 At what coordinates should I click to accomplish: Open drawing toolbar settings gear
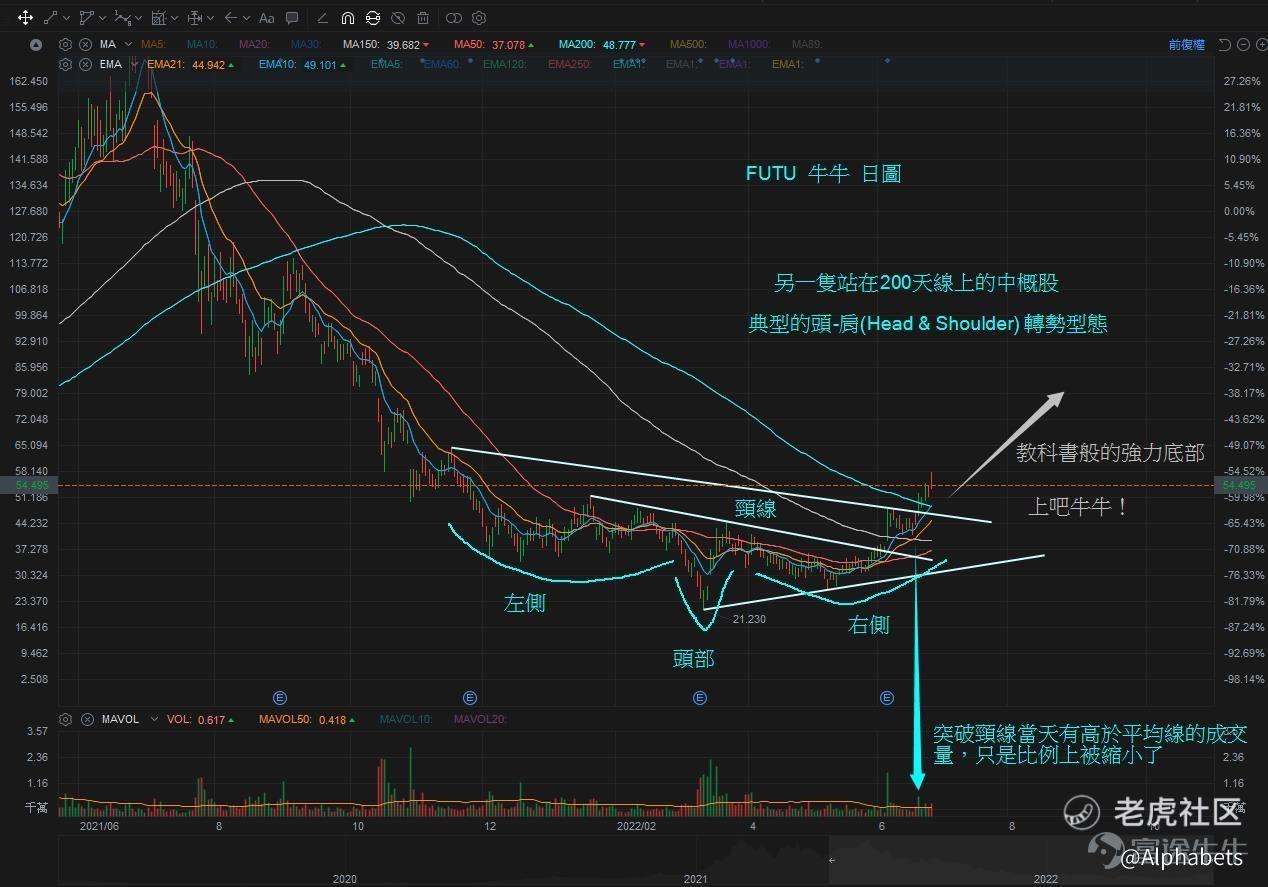click(x=479, y=18)
